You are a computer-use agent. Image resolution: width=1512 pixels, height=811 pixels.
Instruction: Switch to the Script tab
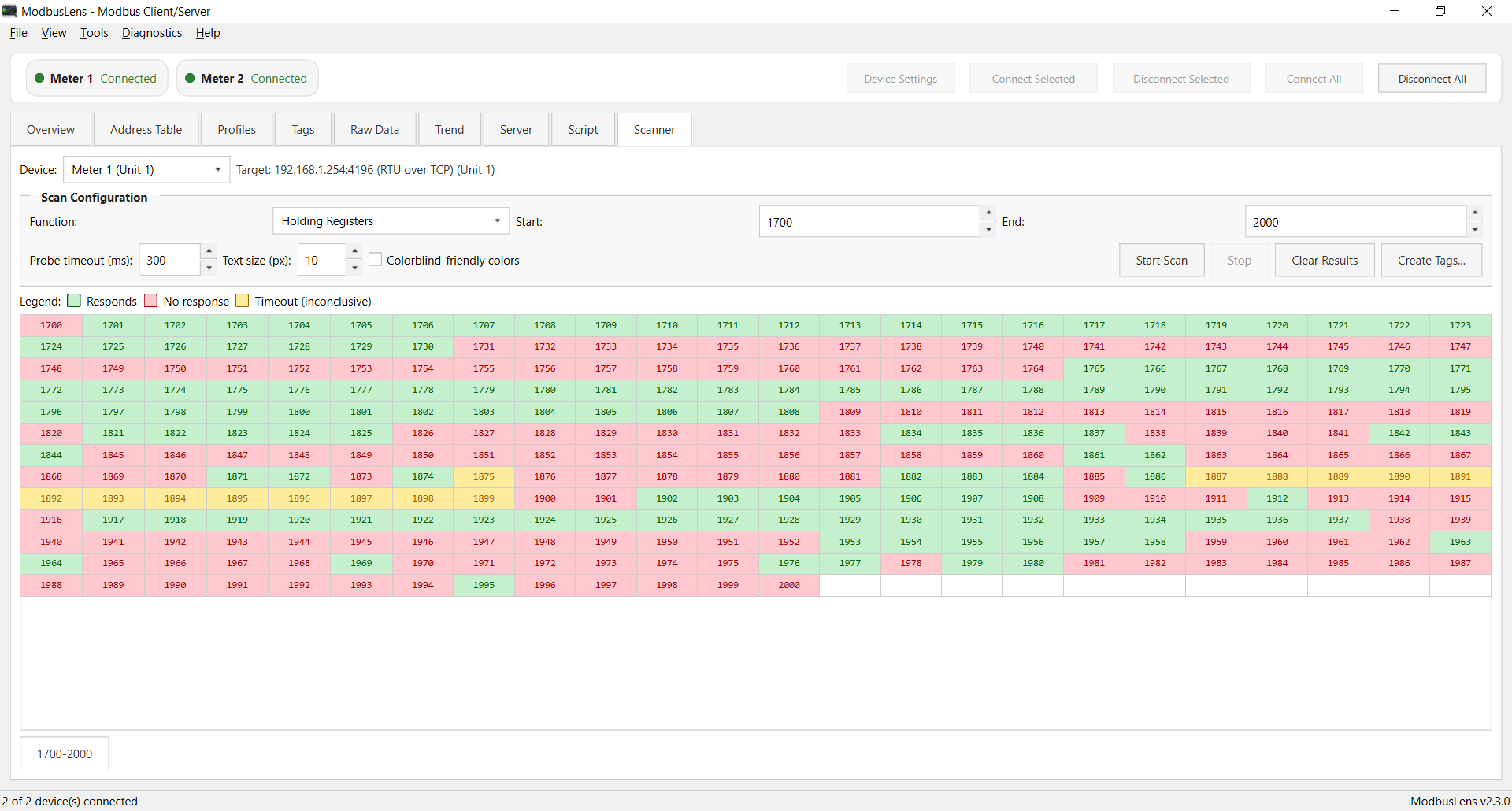point(583,130)
